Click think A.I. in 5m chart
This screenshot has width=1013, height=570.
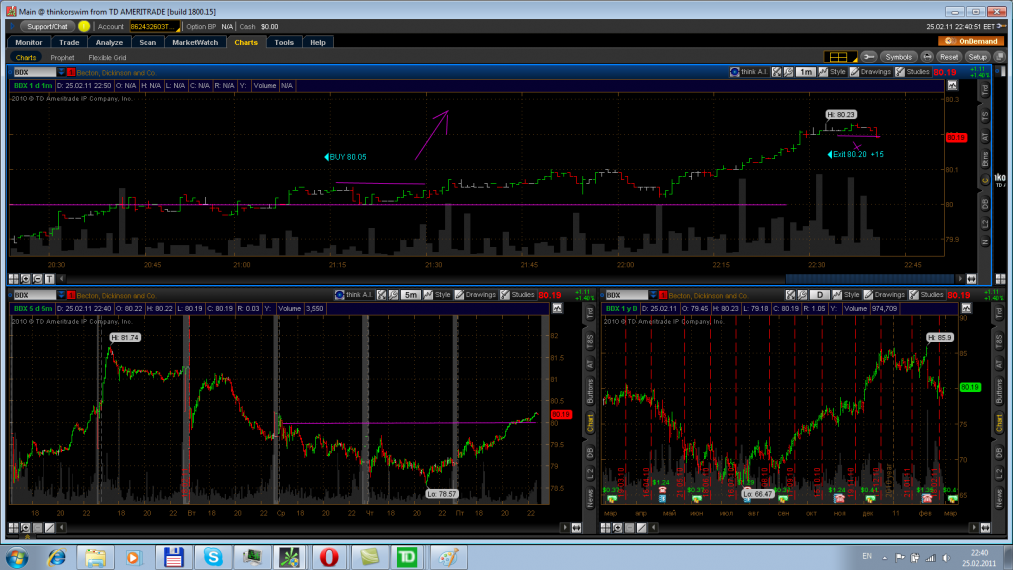pos(354,295)
